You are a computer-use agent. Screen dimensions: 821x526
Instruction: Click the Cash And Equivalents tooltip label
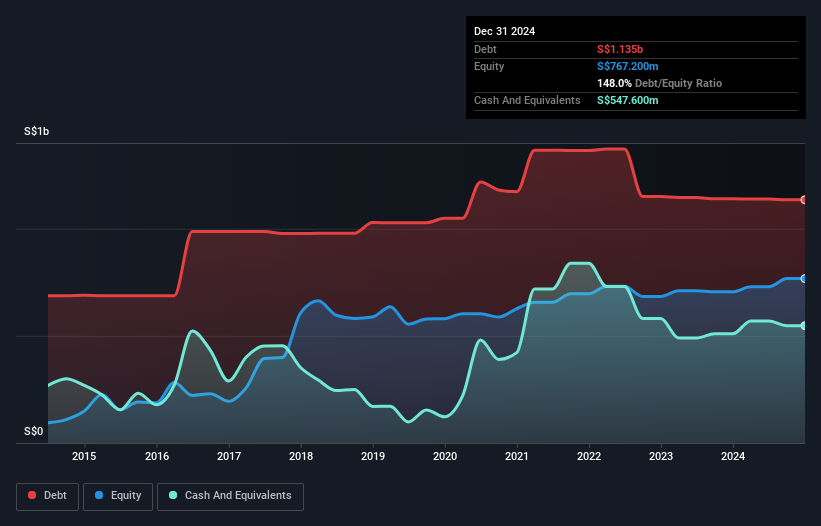click(x=527, y=100)
